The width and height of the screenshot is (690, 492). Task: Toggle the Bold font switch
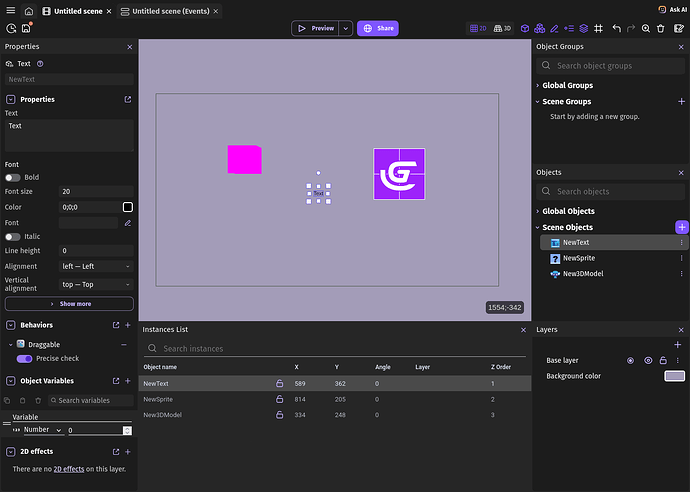pos(12,177)
